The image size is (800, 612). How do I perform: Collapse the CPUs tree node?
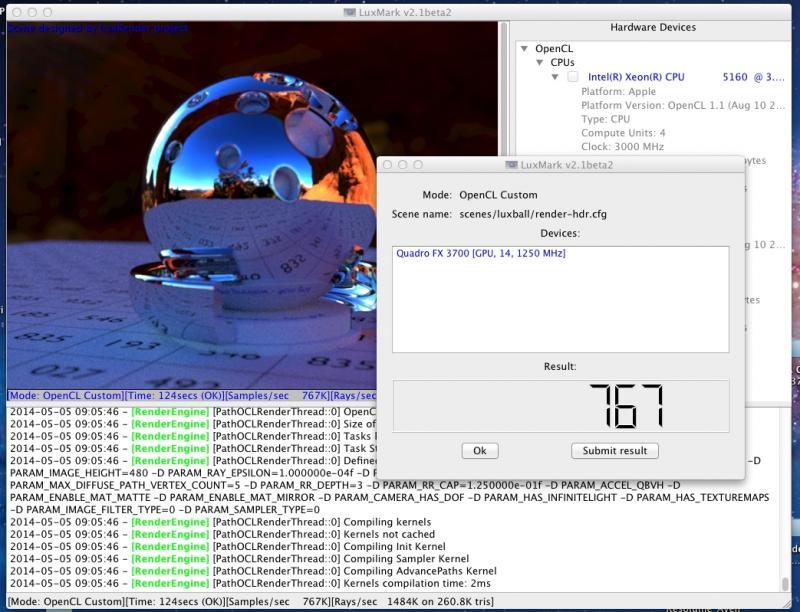[539, 62]
